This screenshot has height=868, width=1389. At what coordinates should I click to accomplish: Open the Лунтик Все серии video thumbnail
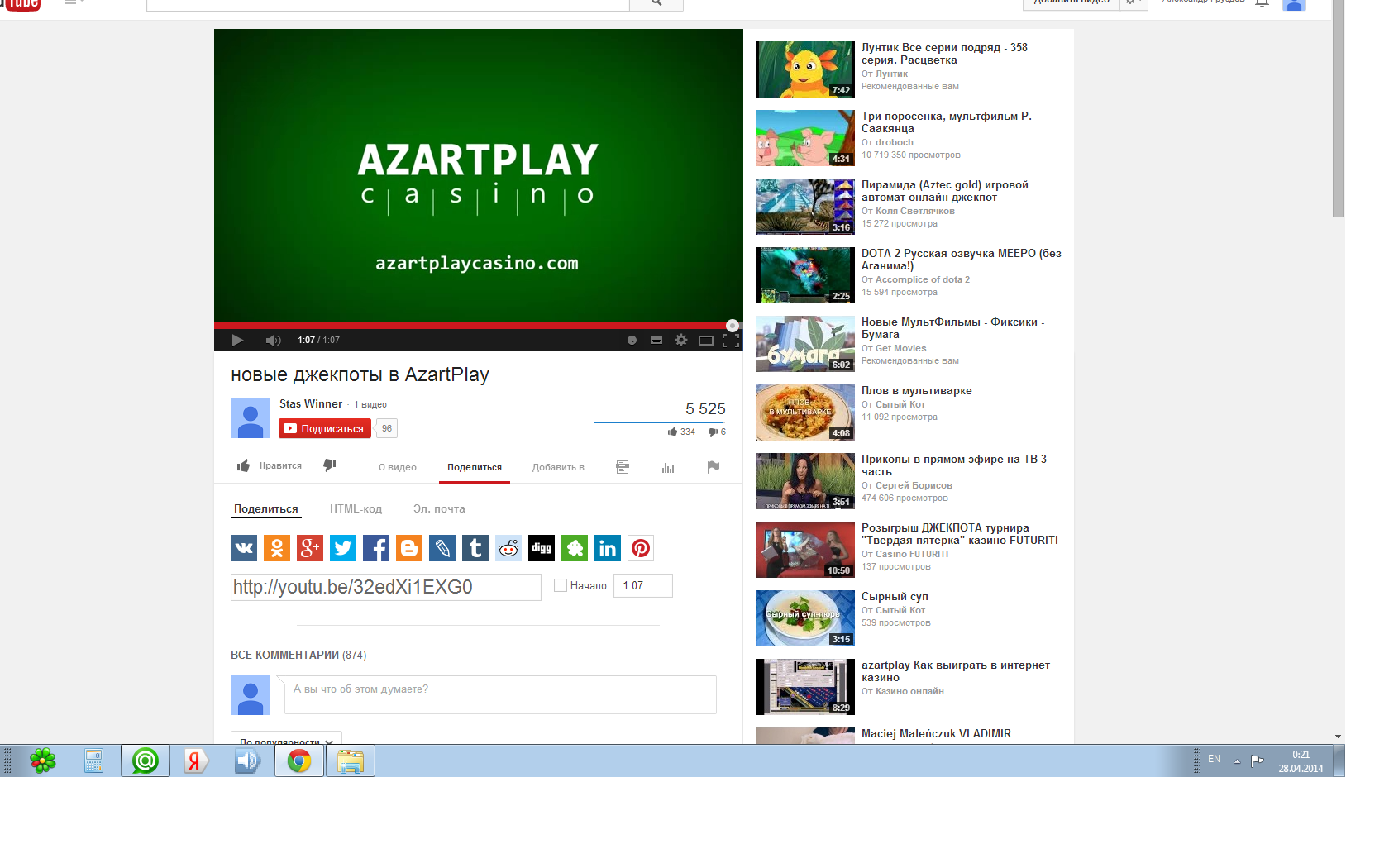click(x=805, y=69)
